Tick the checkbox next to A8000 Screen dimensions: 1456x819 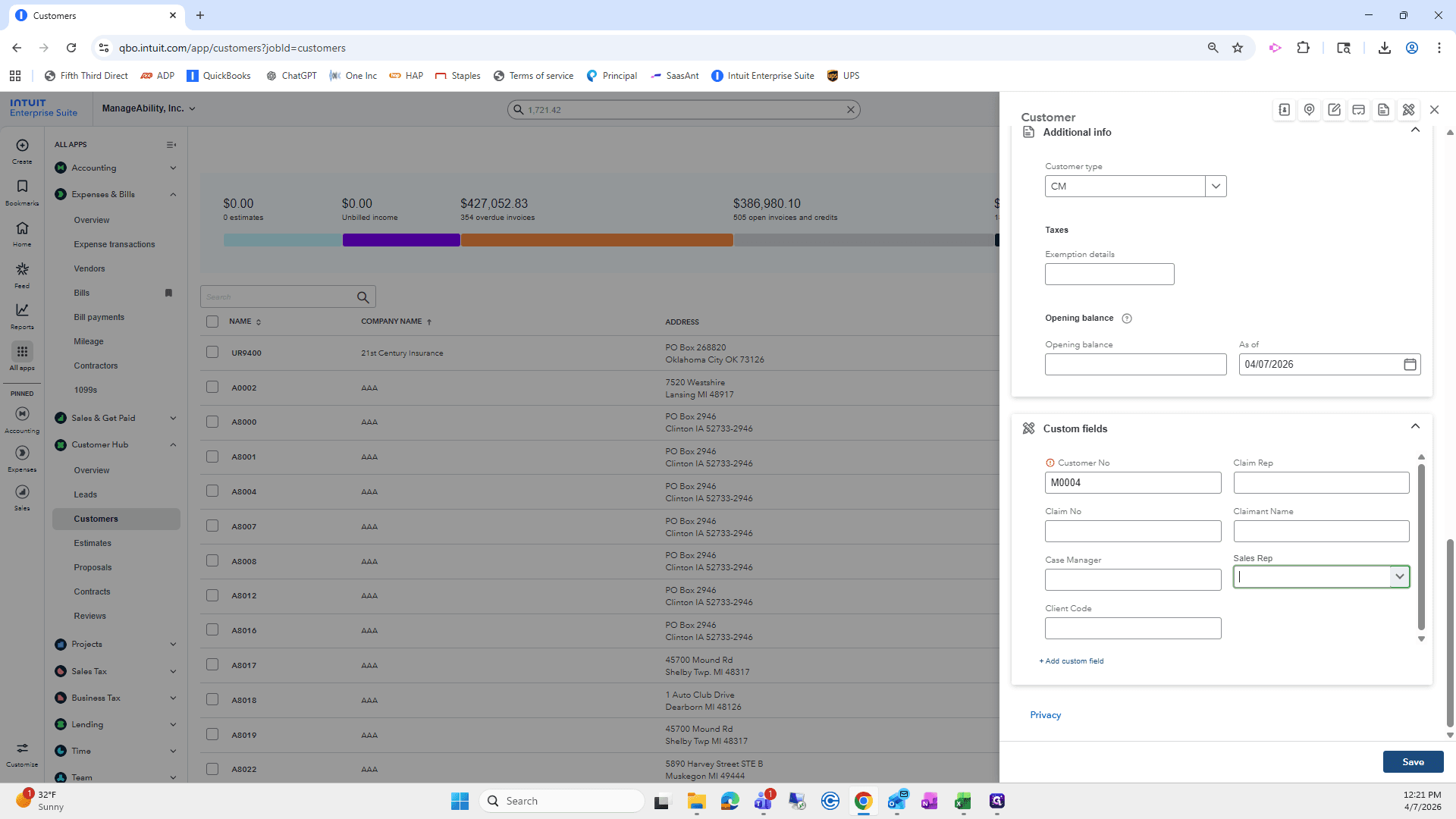[x=212, y=422]
